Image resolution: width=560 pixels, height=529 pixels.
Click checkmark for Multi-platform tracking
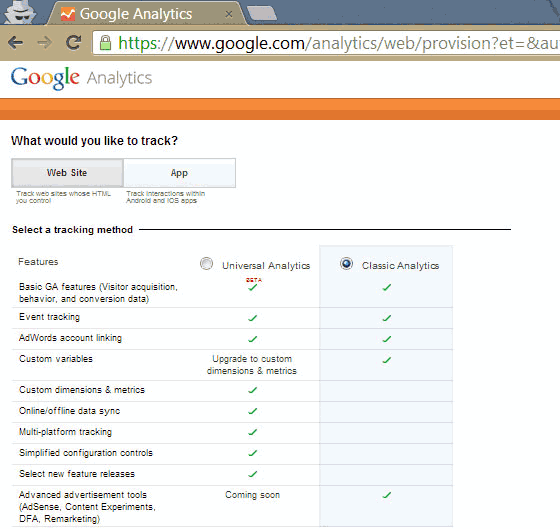[252, 432]
